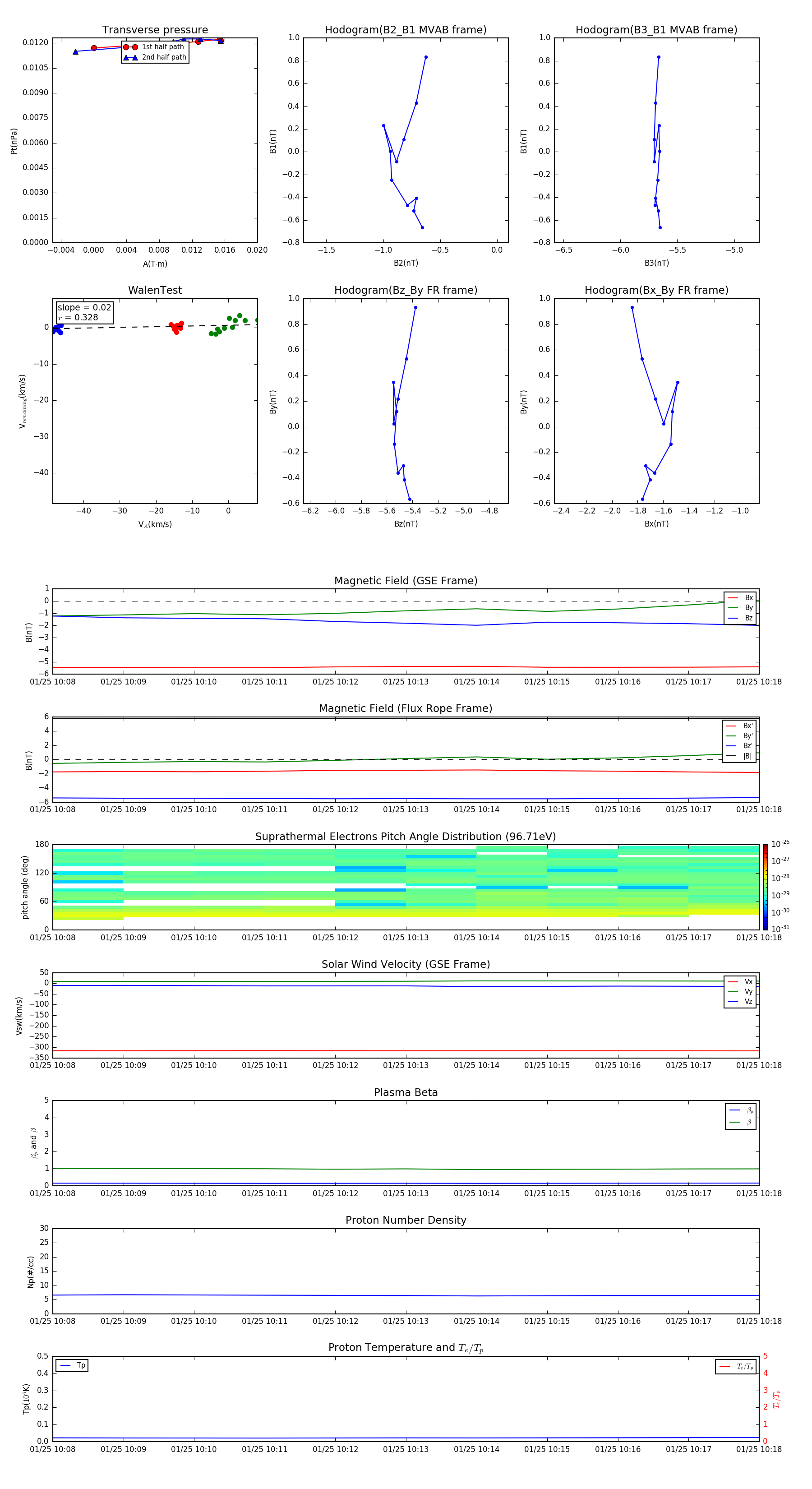Click the 'slope = 0.02' annotation
The height and width of the screenshot is (1489, 812).
pos(84,308)
